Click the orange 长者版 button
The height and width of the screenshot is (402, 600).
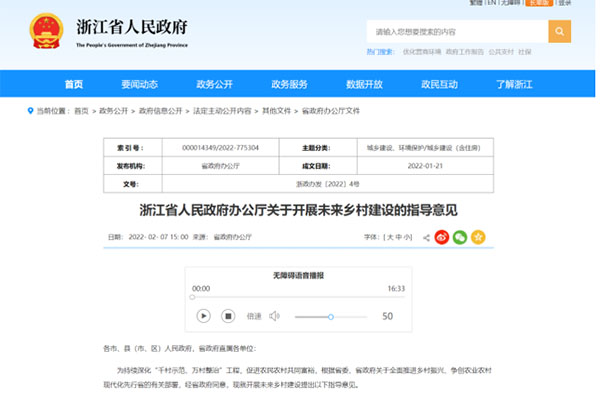coord(539,3)
